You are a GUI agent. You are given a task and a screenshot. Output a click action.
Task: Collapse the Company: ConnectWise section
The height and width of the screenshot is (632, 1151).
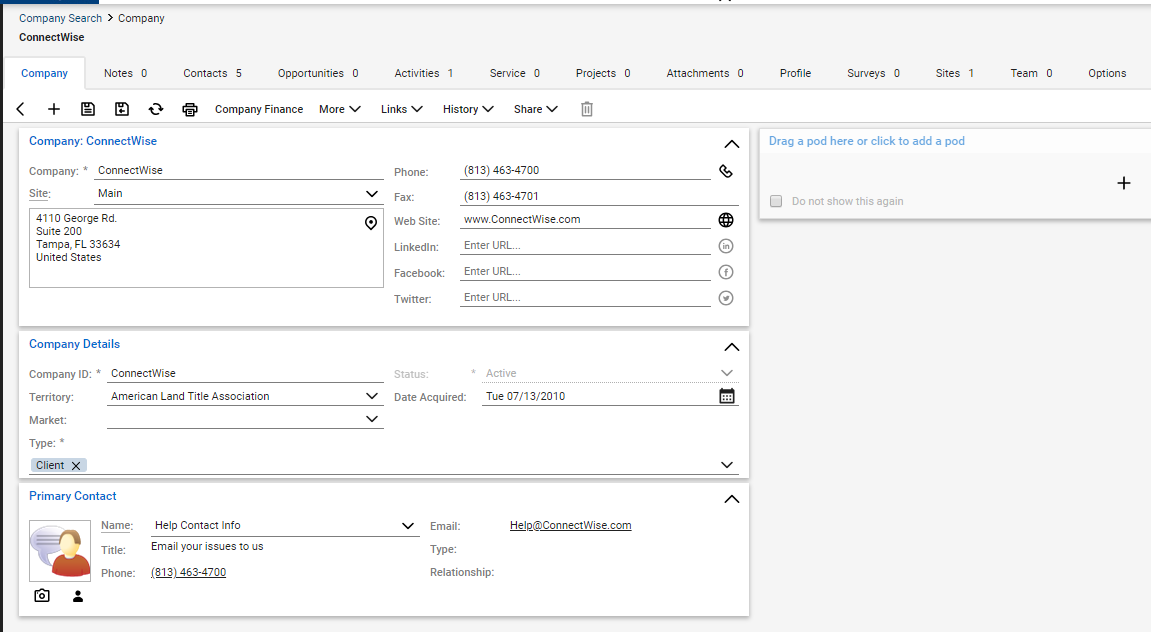[731, 144]
